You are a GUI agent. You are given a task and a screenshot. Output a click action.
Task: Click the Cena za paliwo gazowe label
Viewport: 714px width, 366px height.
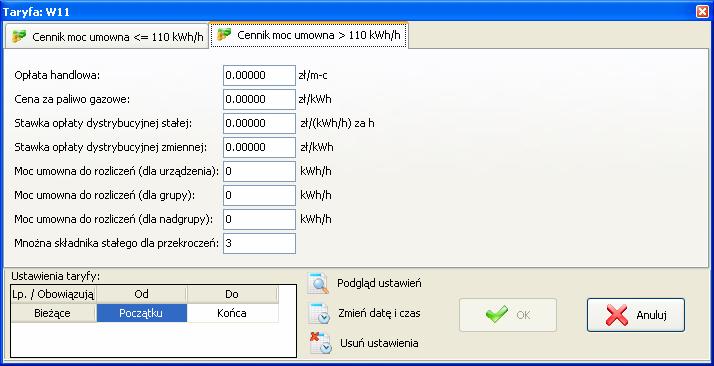click(72, 100)
